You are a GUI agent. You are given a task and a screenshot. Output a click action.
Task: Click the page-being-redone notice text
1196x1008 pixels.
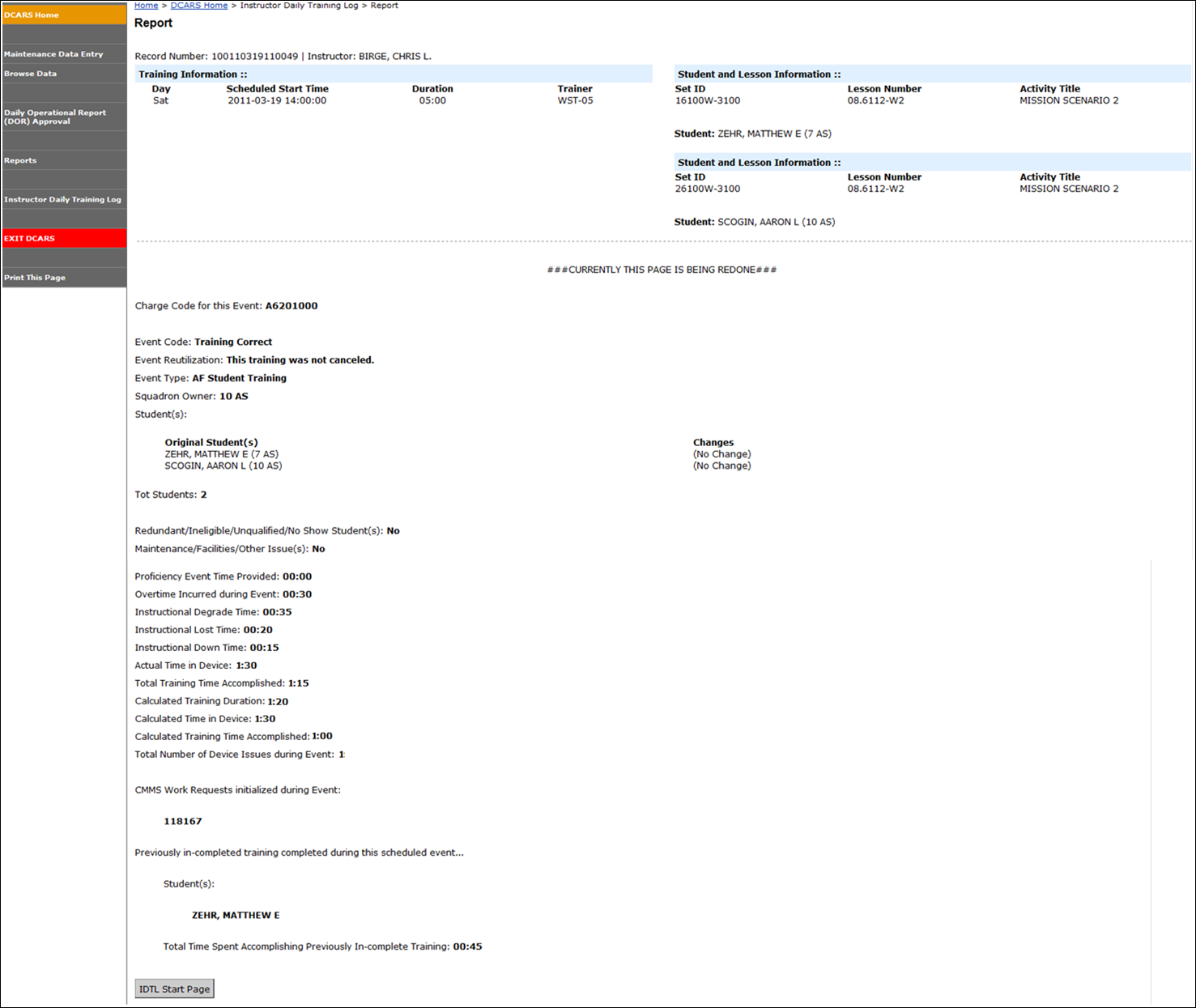(x=662, y=270)
